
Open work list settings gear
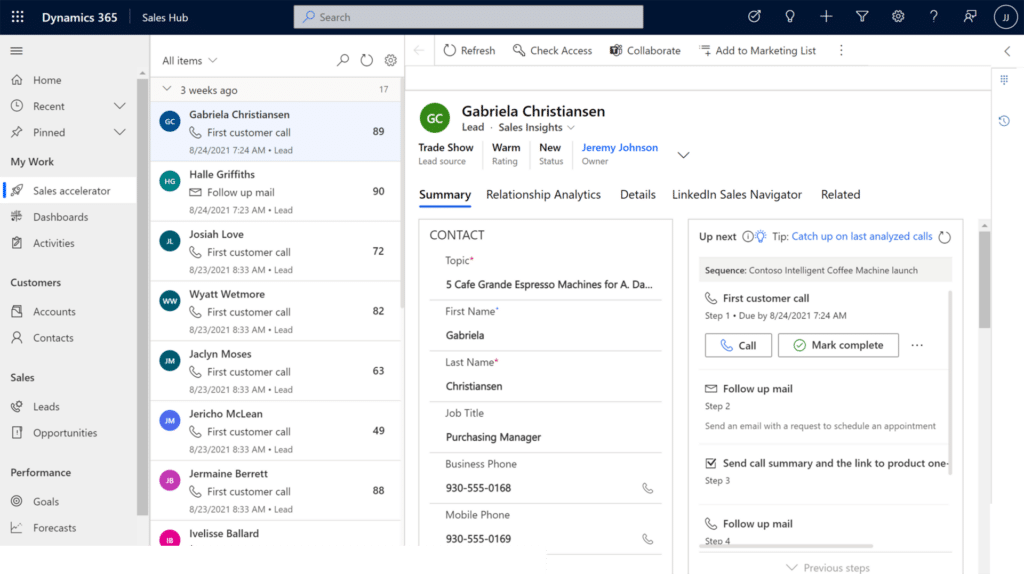[391, 60]
